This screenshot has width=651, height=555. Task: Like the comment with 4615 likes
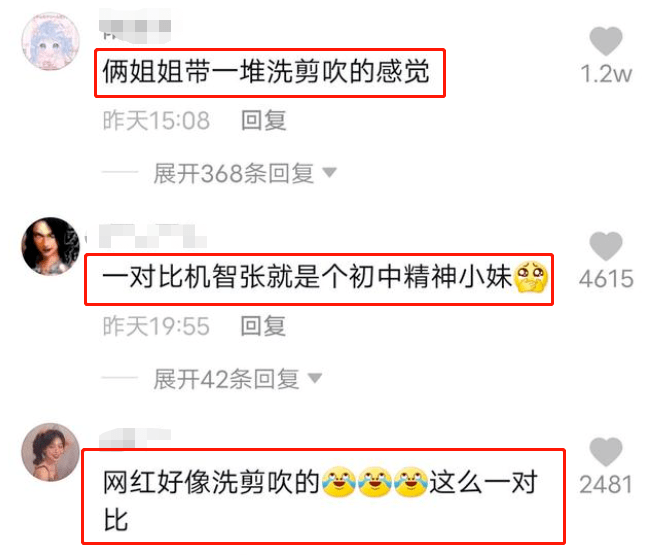(606, 246)
